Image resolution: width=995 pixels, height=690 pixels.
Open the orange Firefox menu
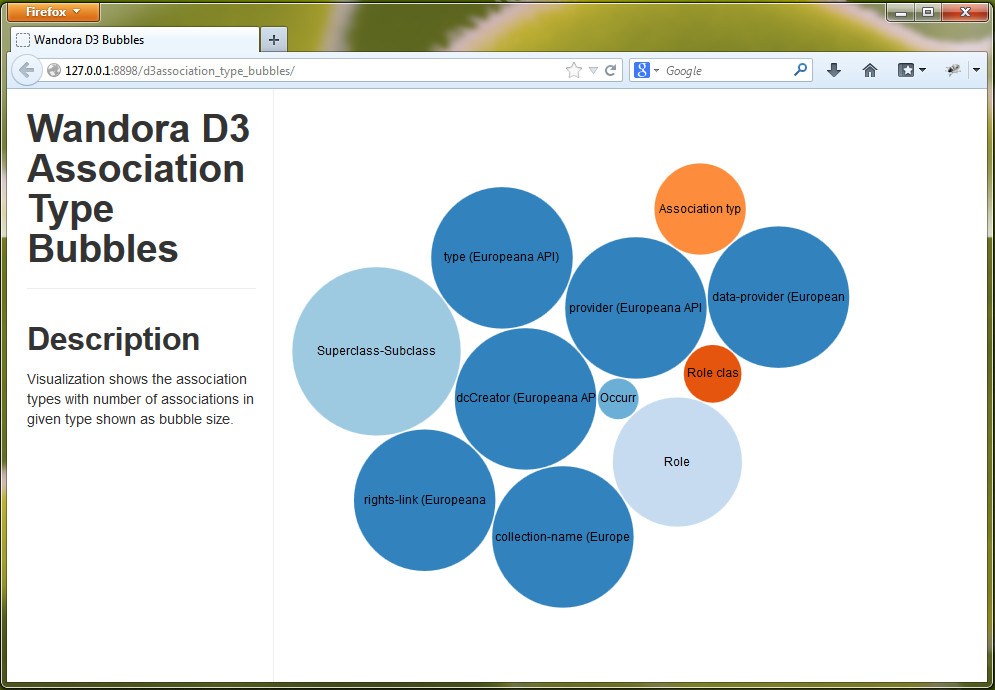52,12
